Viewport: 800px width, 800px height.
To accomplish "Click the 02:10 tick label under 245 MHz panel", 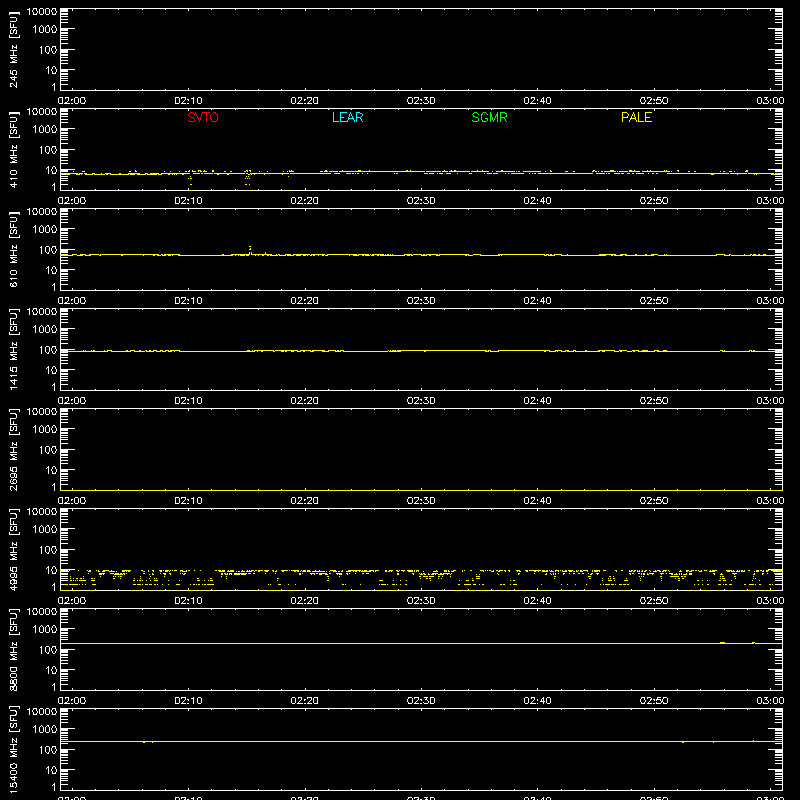I will point(188,101).
